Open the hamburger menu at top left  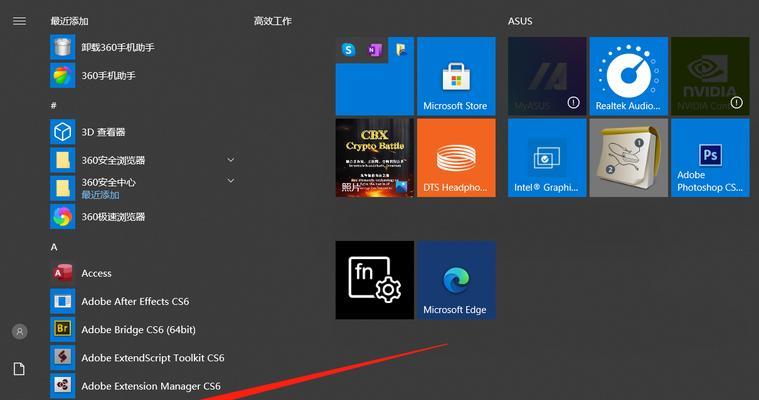tap(19, 21)
